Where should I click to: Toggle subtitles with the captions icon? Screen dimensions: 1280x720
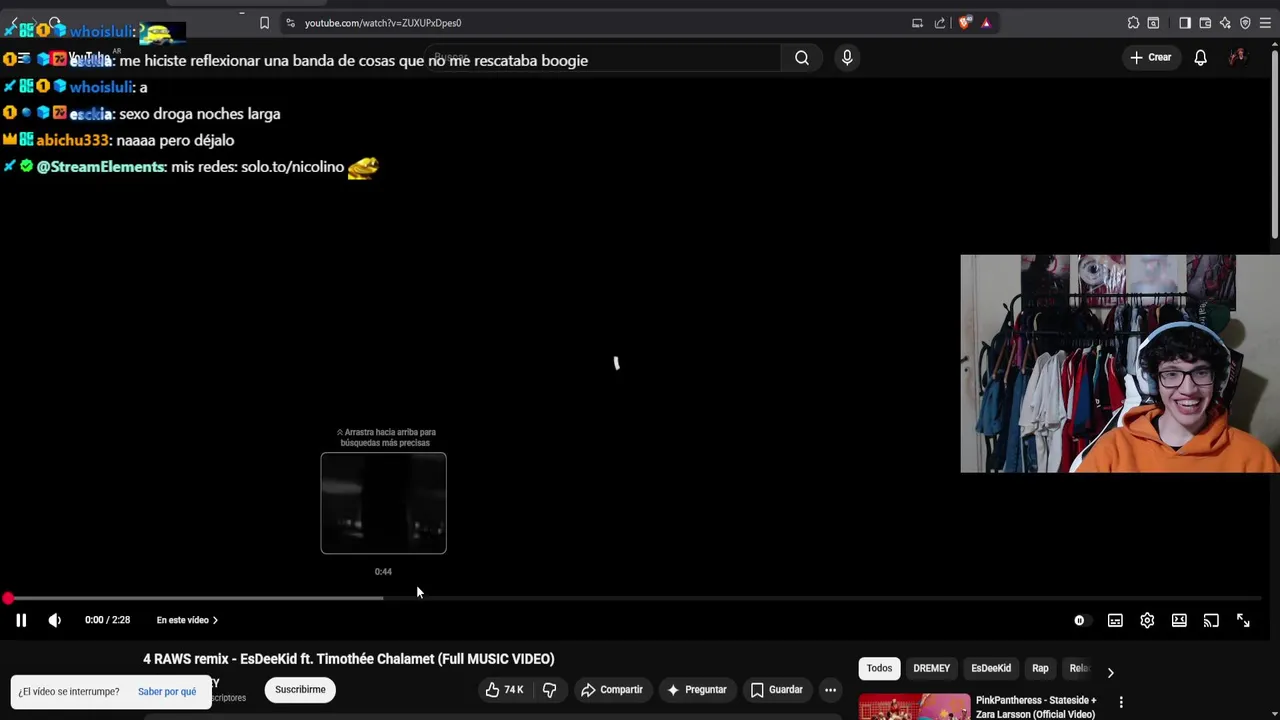click(1115, 620)
